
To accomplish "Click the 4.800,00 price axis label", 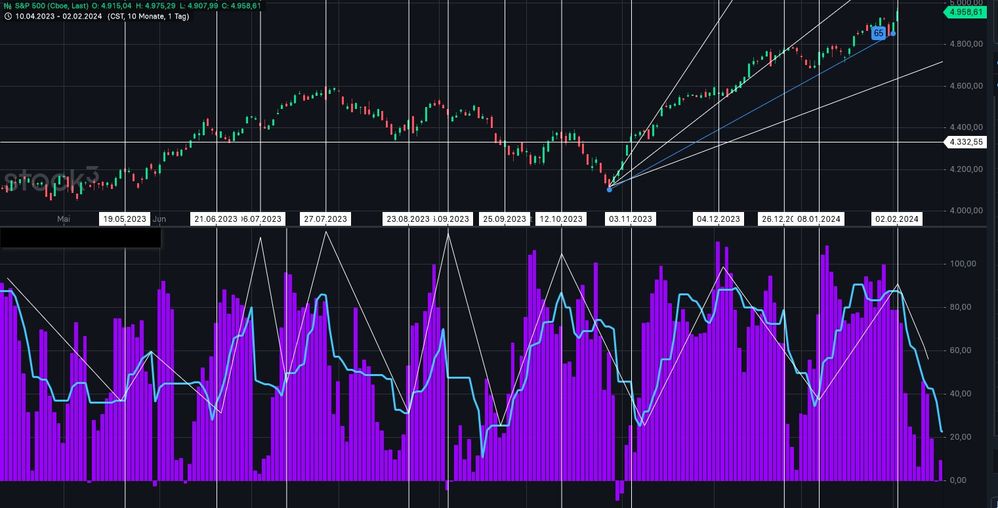I will [964, 44].
